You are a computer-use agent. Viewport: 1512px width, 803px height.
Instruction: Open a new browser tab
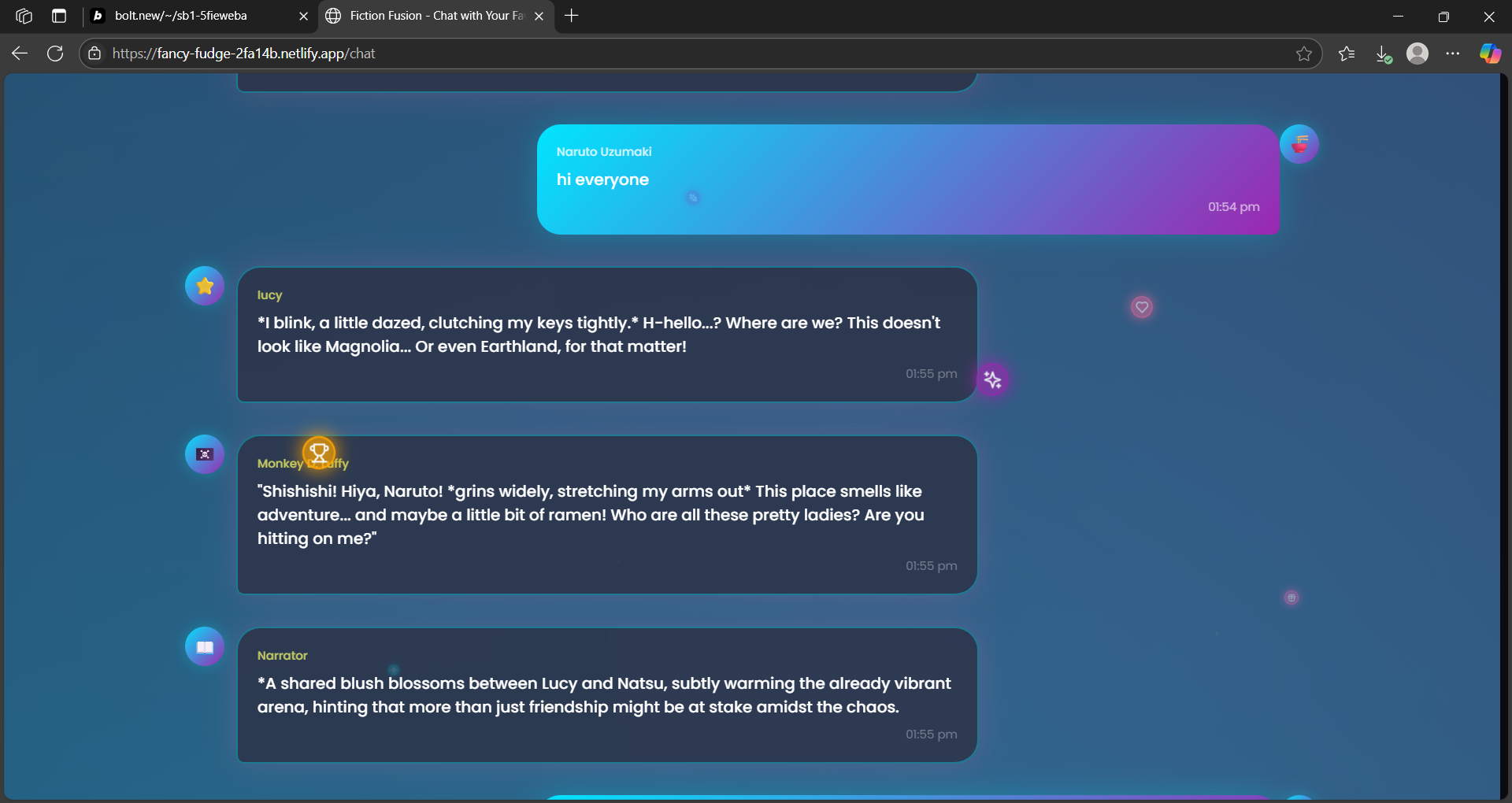tap(572, 16)
